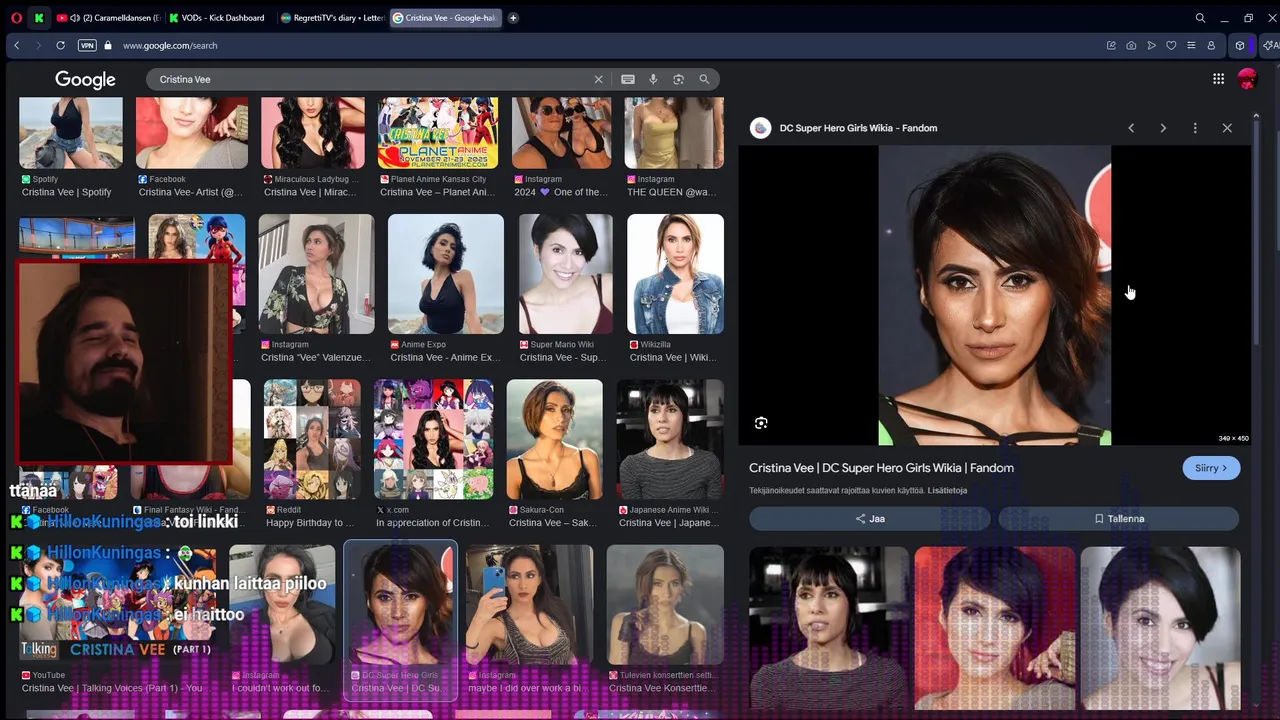Clear the Google search box text
Screen dimensions: 1280x720
[x=598, y=79]
